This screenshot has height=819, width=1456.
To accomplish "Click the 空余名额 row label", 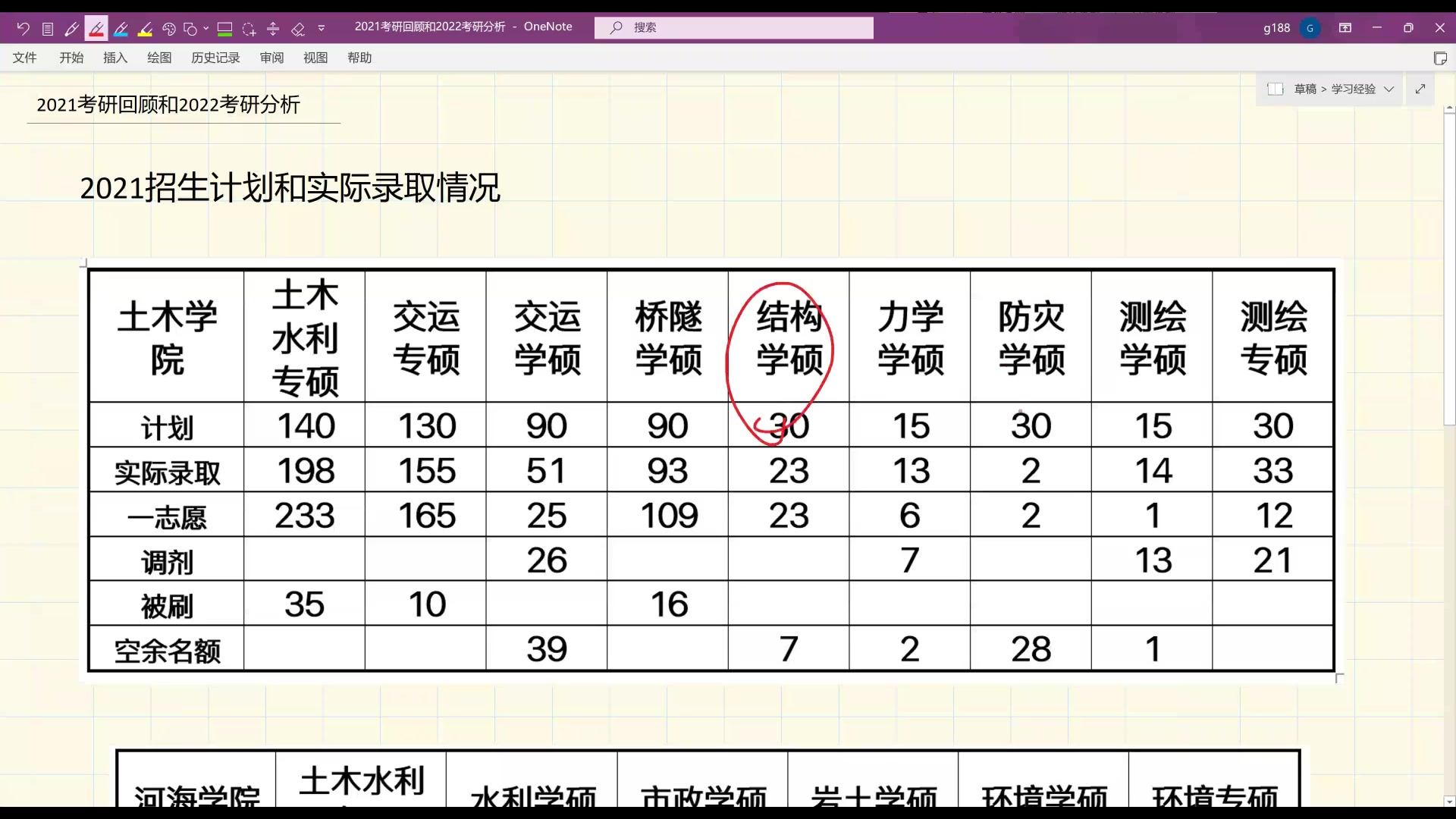I will (x=167, y=650).
